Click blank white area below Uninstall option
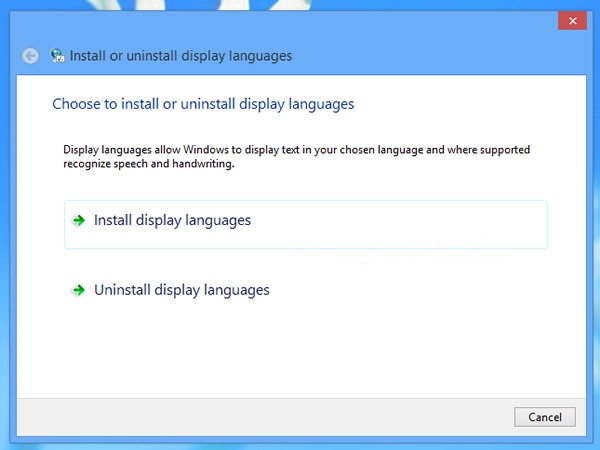The width and height of the screenshot is (600, 450). pyautogui.click(x=300, y=350)
